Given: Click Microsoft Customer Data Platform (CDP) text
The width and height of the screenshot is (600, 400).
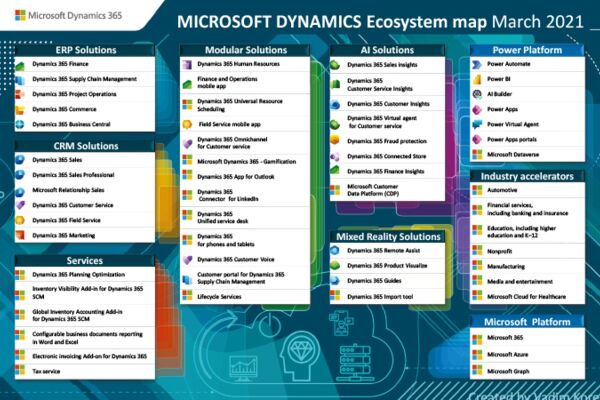Looking at the screenshot, I should click(x=373, y=190).
